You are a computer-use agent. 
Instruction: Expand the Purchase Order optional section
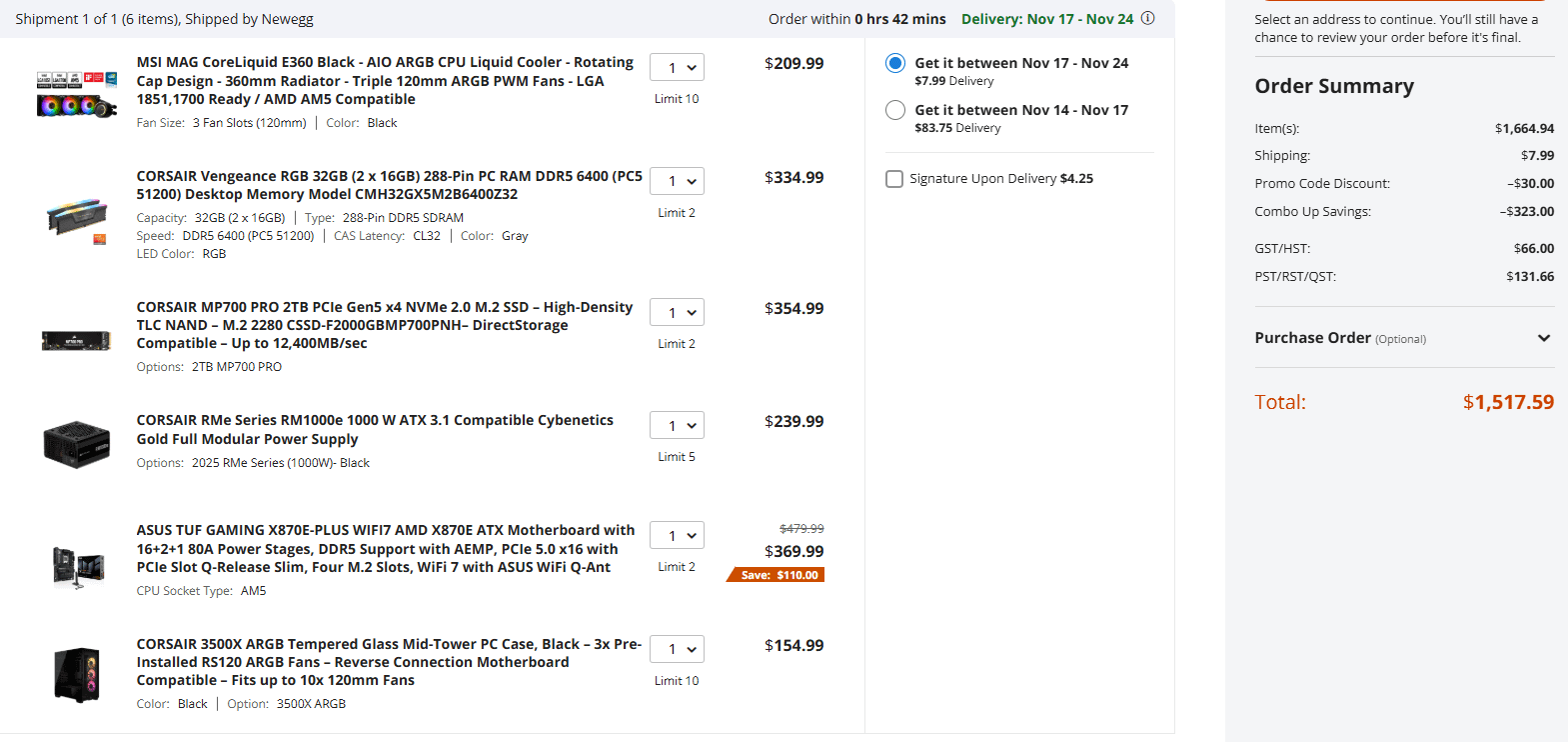(1544, 338)
